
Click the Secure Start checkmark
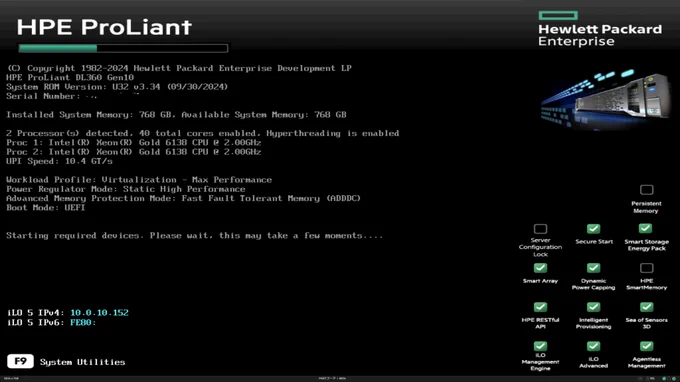click(x=593, y=229)
